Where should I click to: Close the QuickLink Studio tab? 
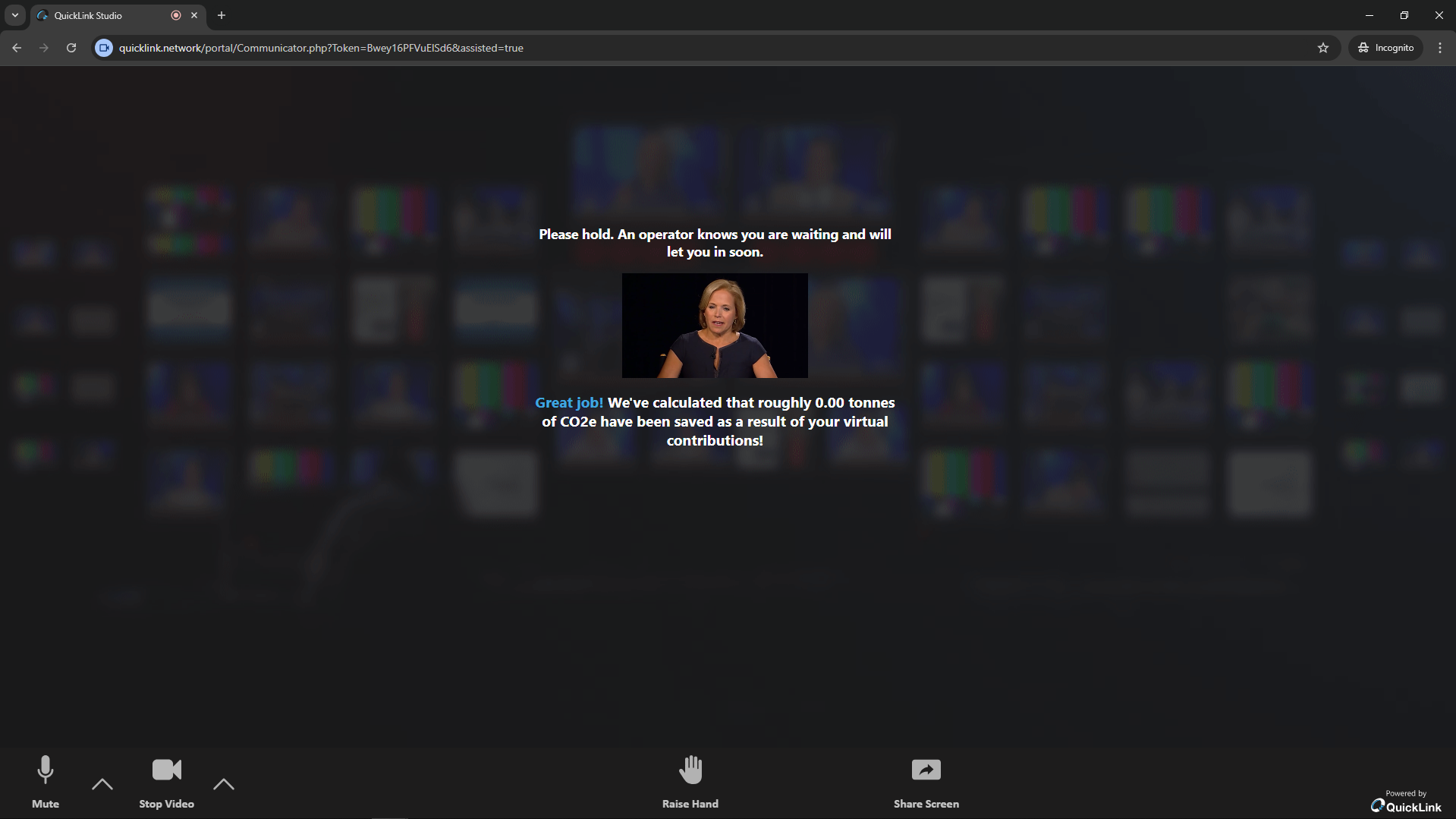[194, 15]
